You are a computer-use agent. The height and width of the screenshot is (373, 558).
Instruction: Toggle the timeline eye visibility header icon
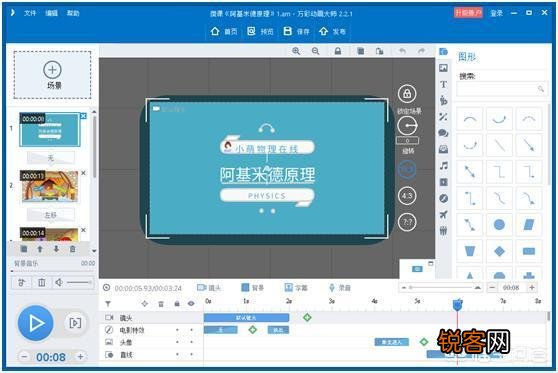point(191,304)
